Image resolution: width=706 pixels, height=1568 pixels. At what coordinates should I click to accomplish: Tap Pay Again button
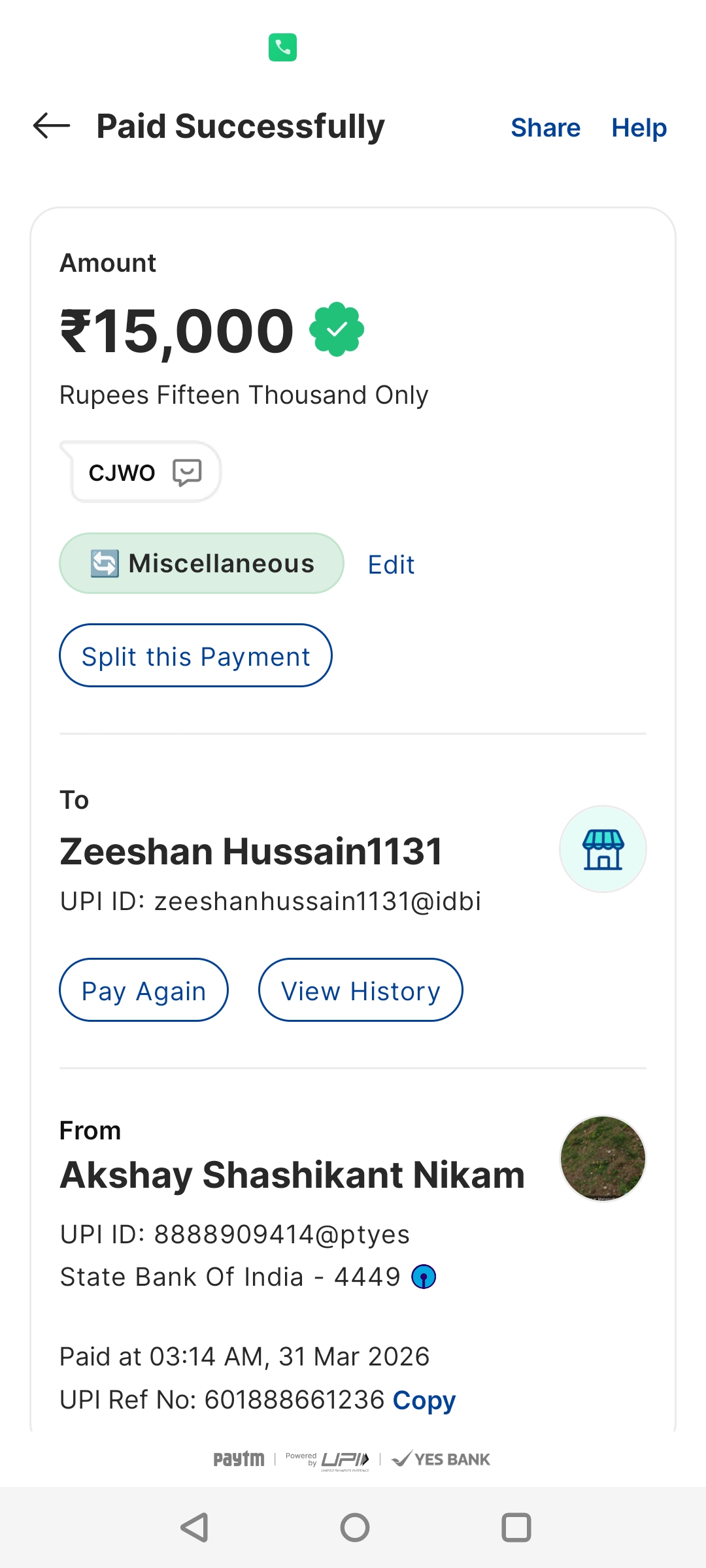coord(144,990)
